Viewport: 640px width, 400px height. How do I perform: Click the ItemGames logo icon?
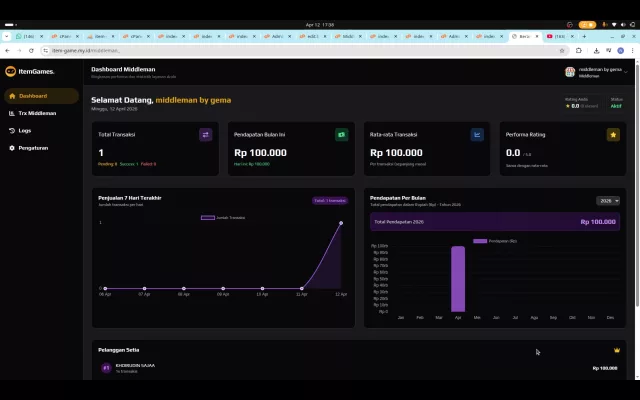click(11, 71)
